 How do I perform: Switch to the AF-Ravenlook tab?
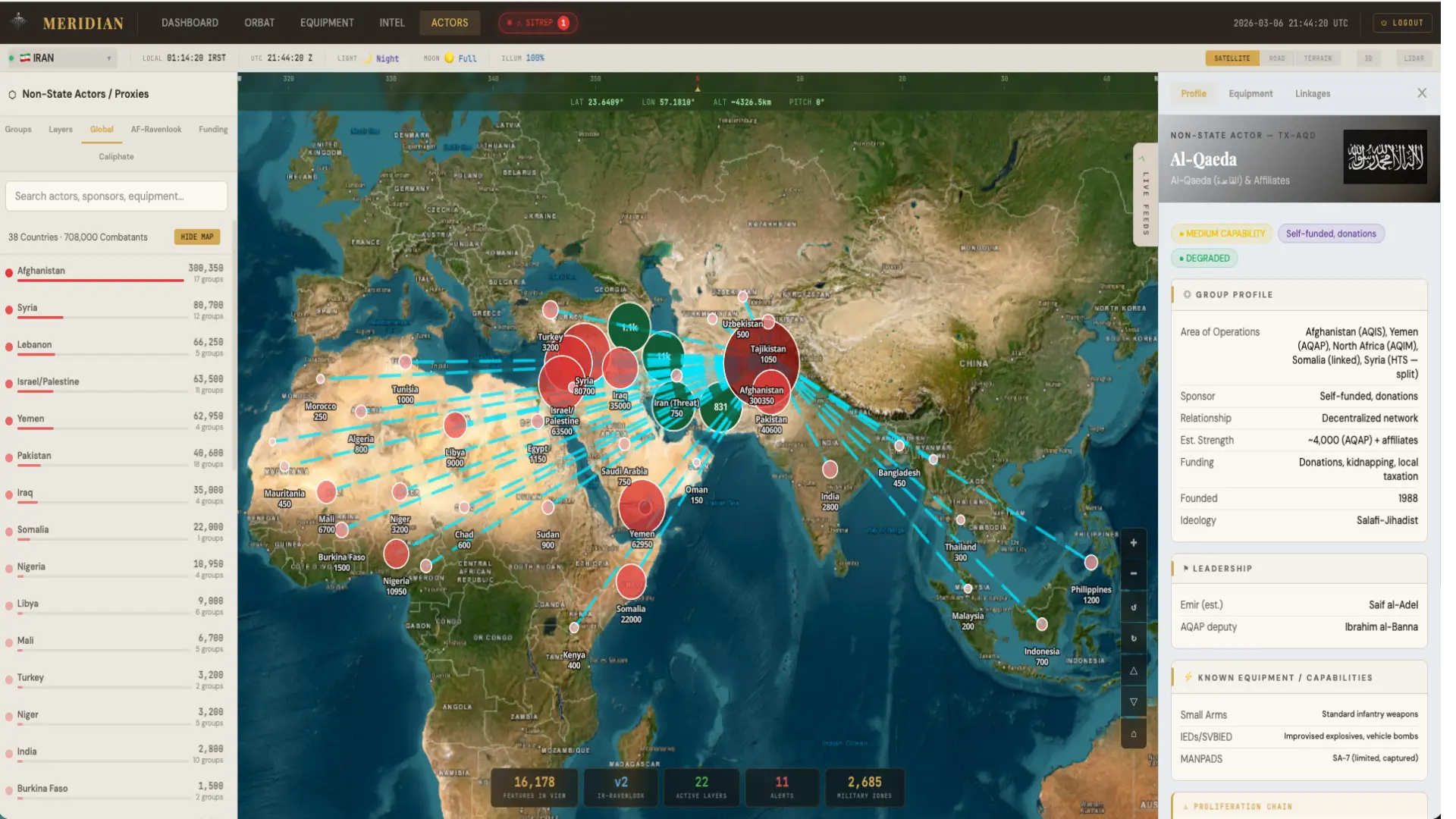[x=156, y=130]
